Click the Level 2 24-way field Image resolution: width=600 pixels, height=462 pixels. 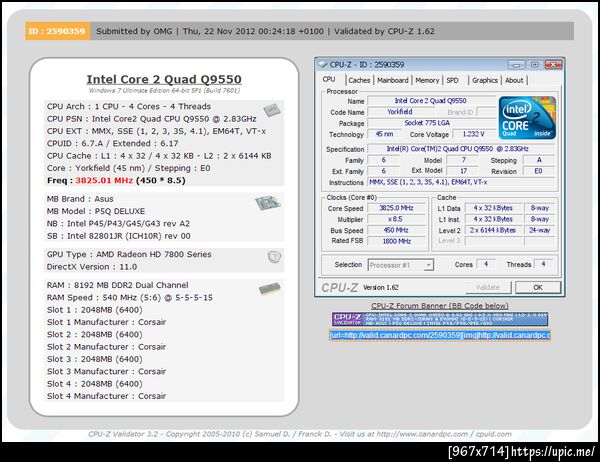click(x=540, y=230)
